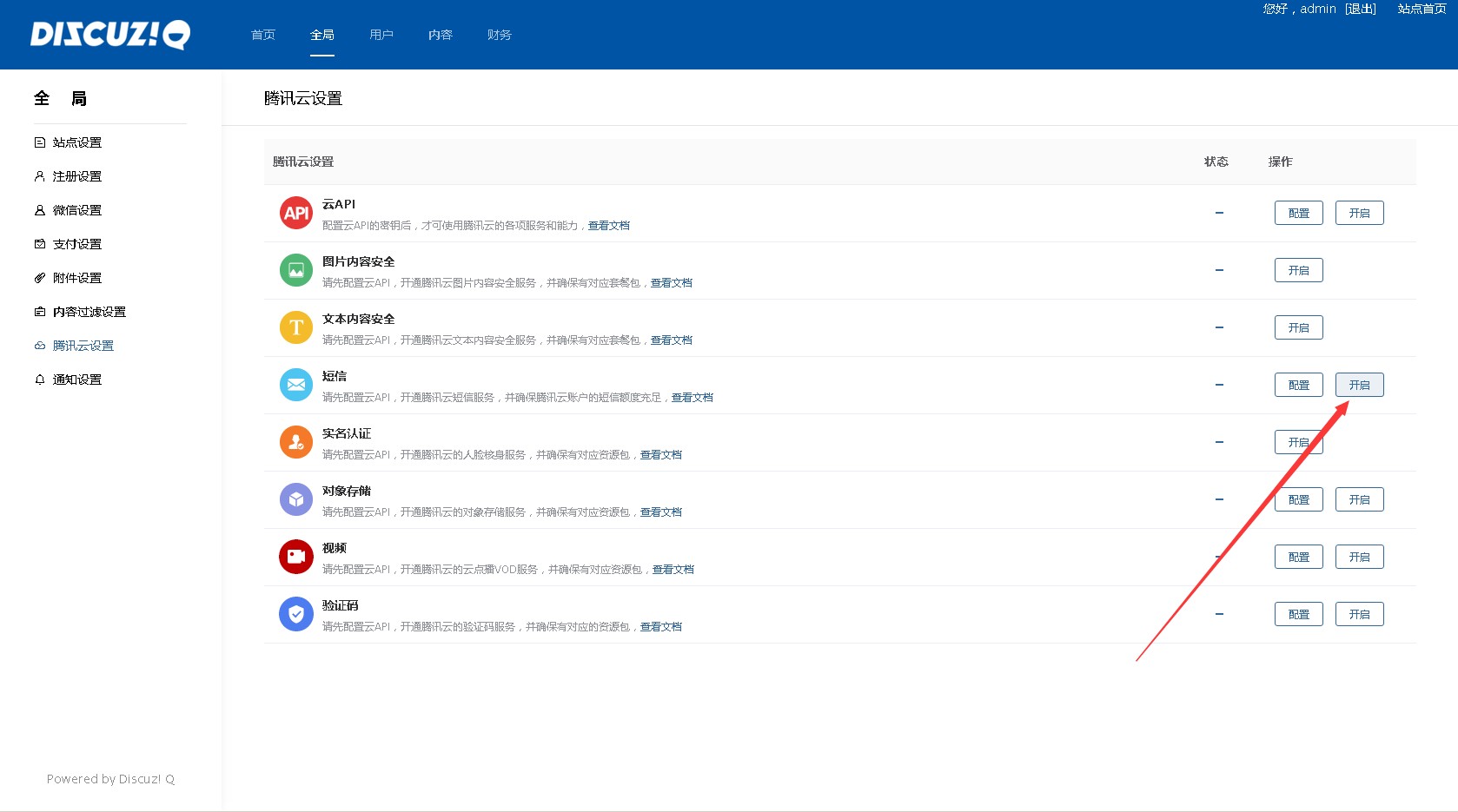Open 查看文档 link for 短信
1458x812 pixels.
(x=693, y=398)
